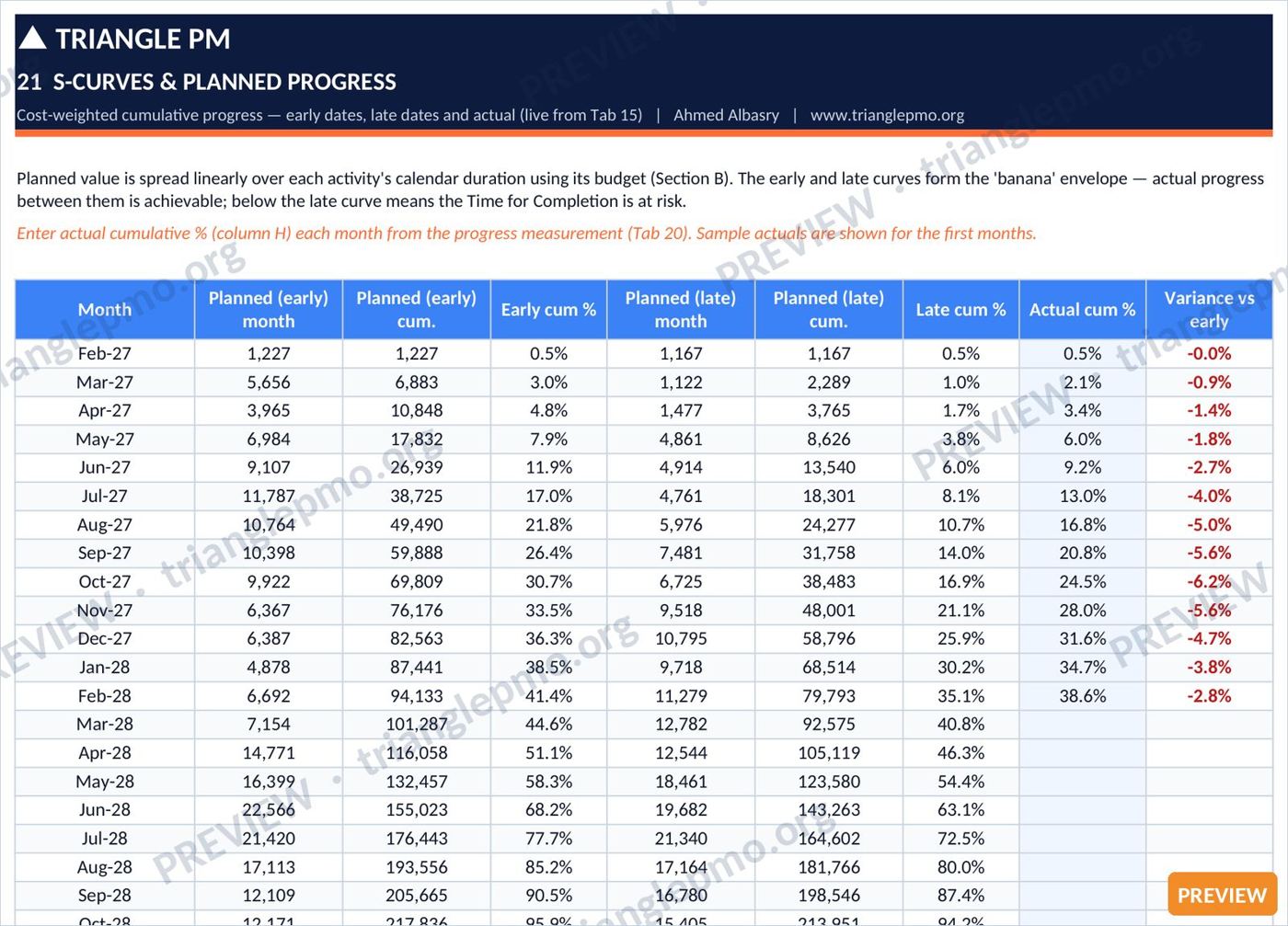Click the 'Variance vs early' column header
The image size is (1288, 926).
tap(1209, 310)
